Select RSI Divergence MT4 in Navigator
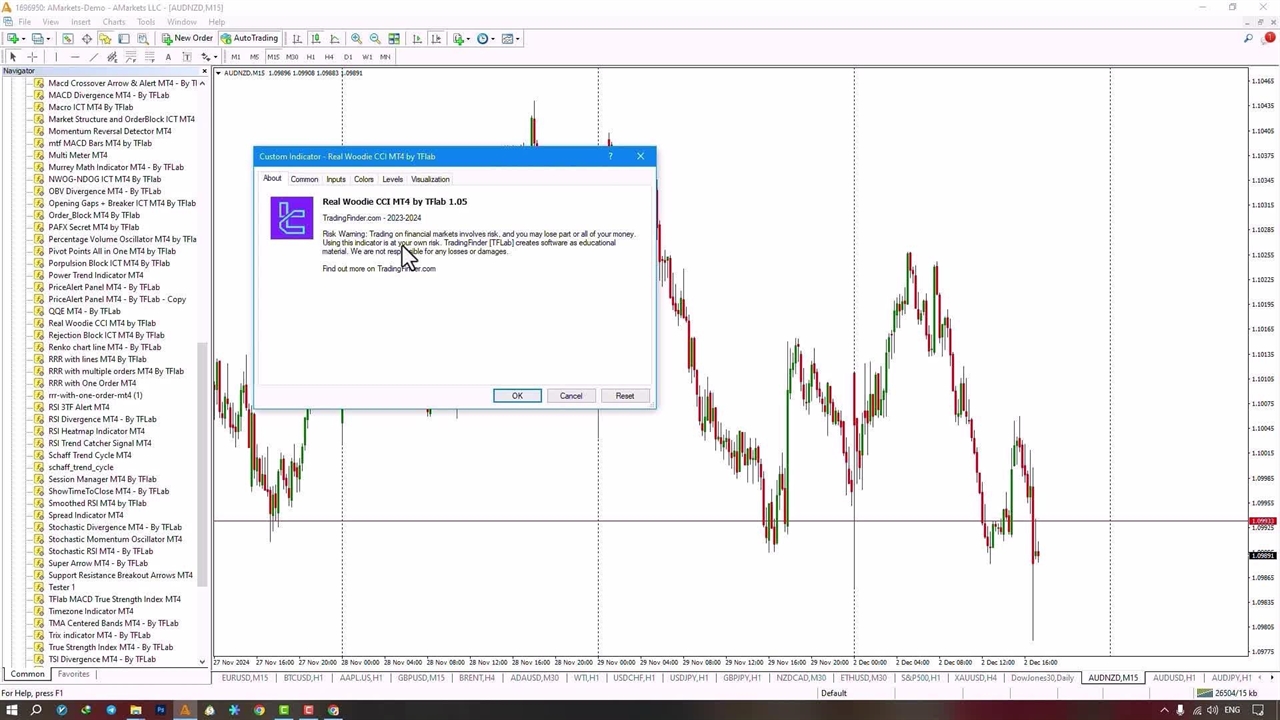 point(102,419)
